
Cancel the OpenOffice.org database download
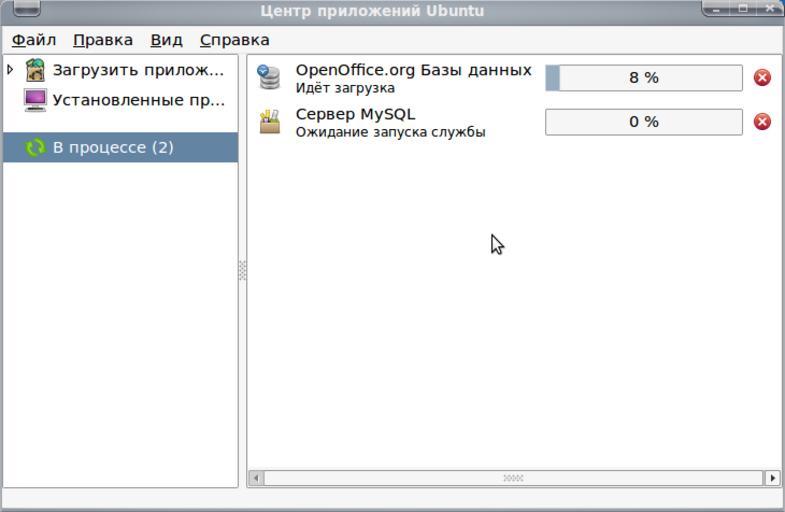pos(762,78)
